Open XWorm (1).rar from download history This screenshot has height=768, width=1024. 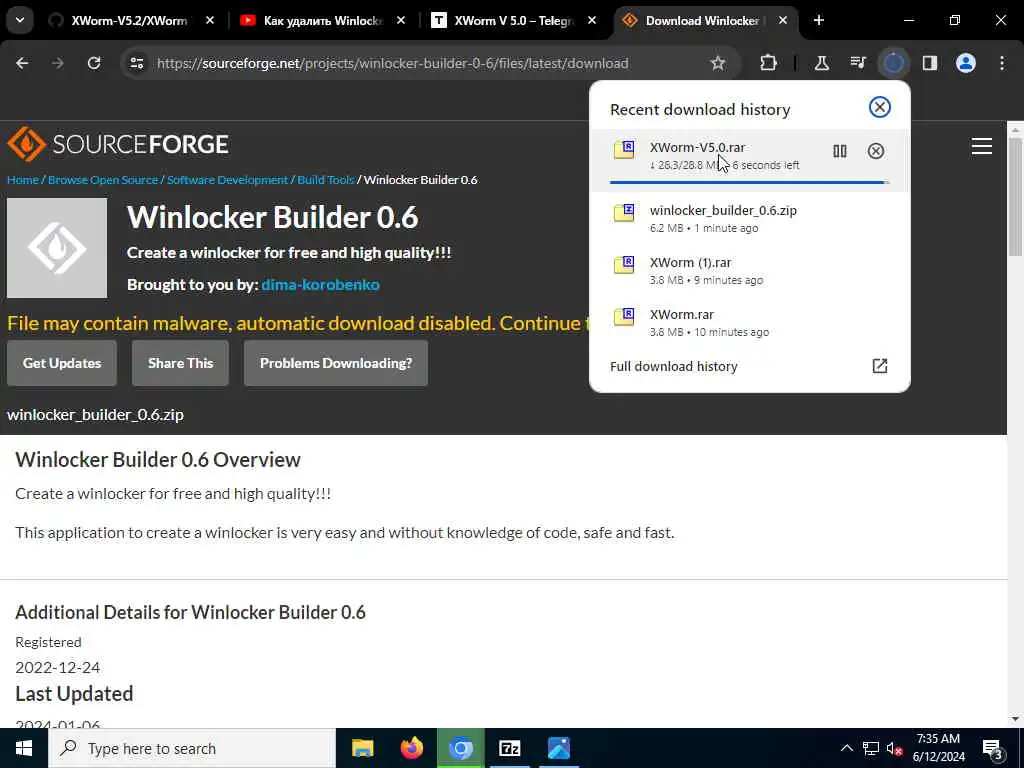[750, 270]
